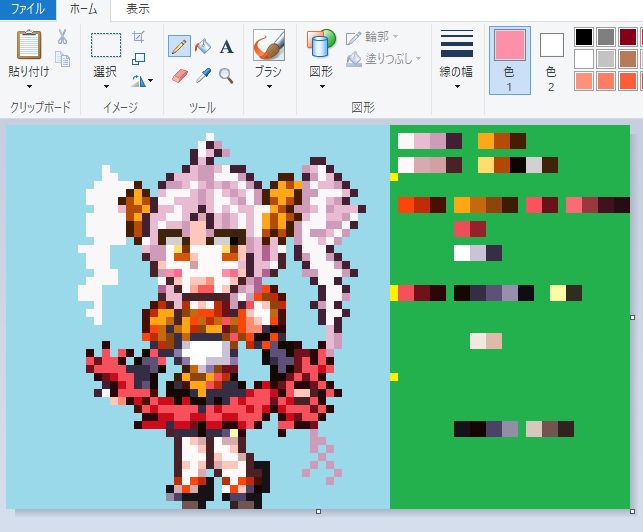Pick the brown palette swatch
The height and width of the screenshot is (532, 643).
(628, 59)
